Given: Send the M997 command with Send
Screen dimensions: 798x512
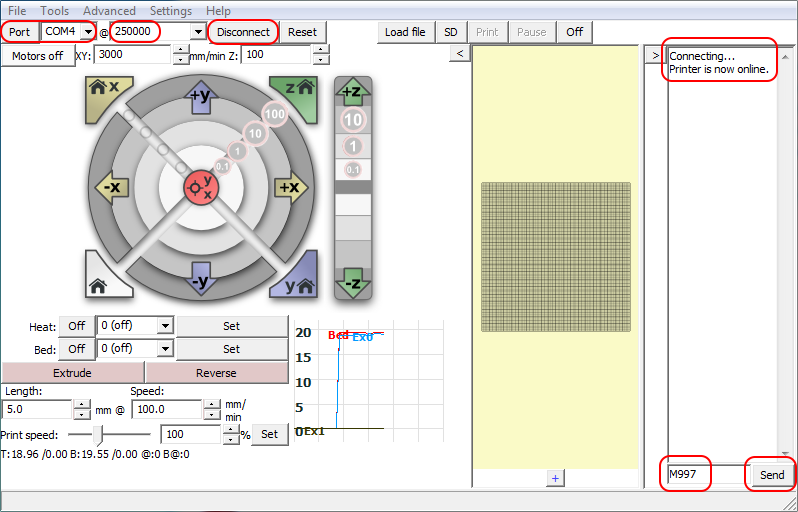Looking at the screenshot, I should click(x=771, y=475).
